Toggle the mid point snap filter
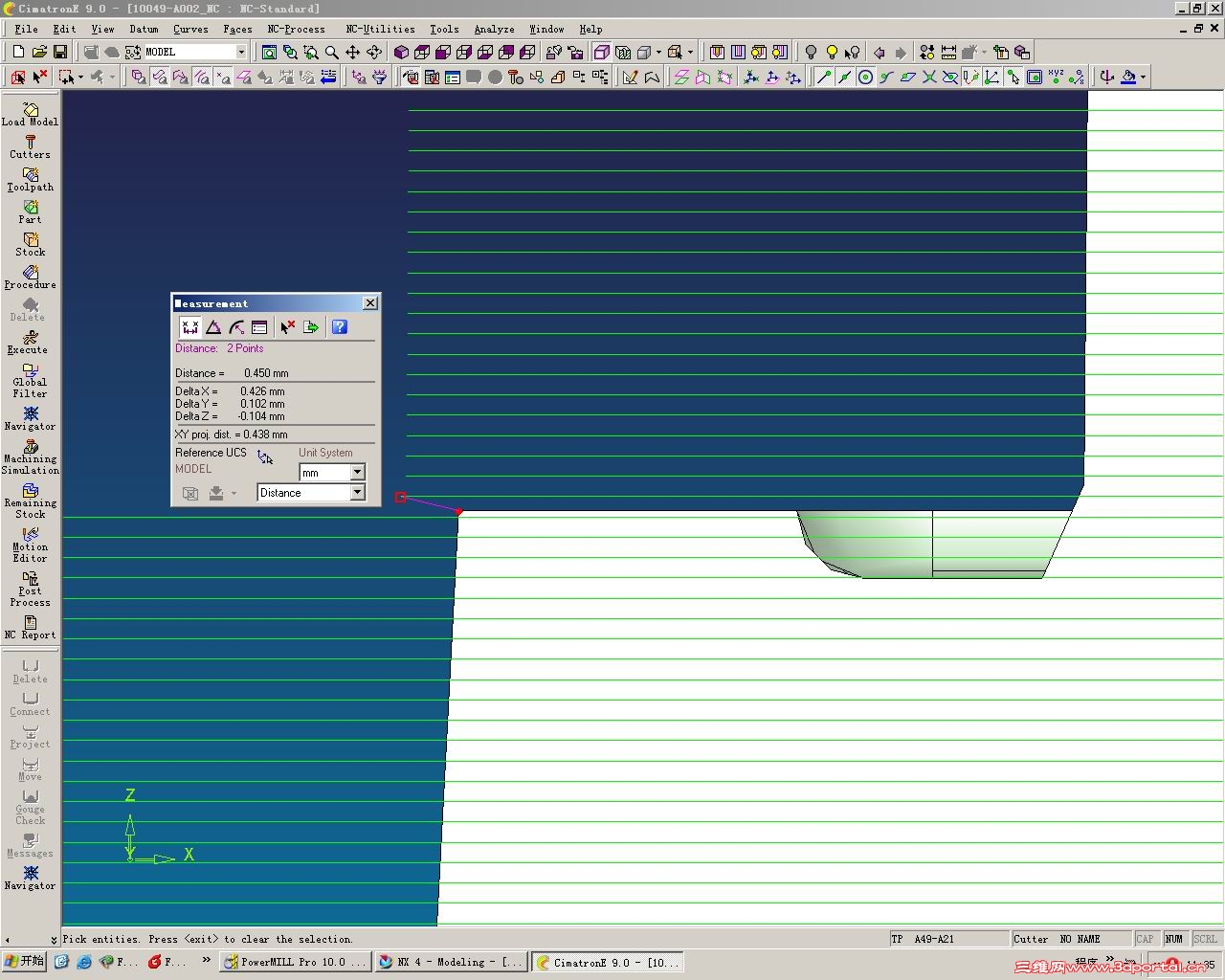The image size is (1225, 980). tap(844, 77)
